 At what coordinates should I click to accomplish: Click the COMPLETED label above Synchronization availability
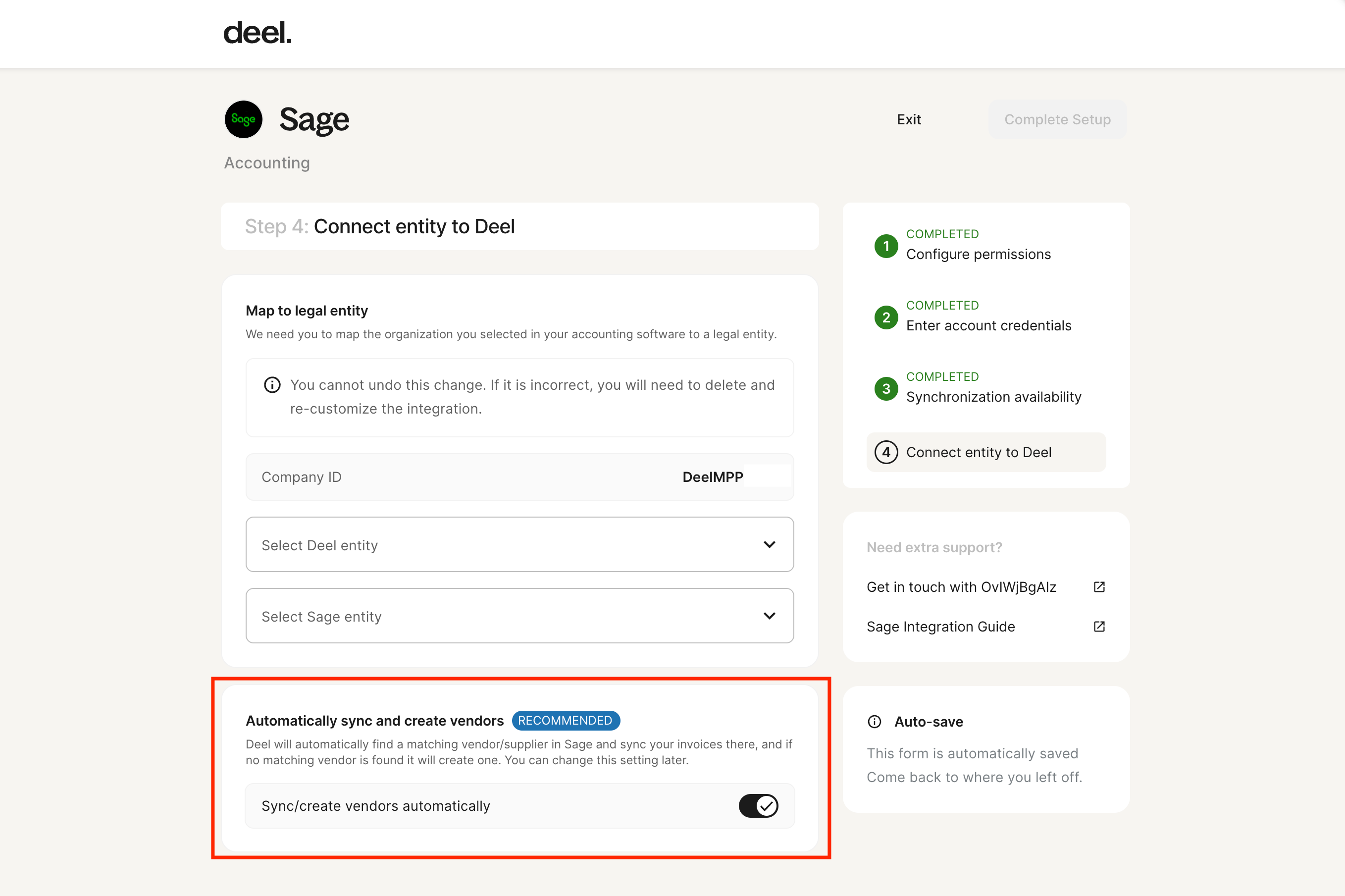[x=942, y=377]
